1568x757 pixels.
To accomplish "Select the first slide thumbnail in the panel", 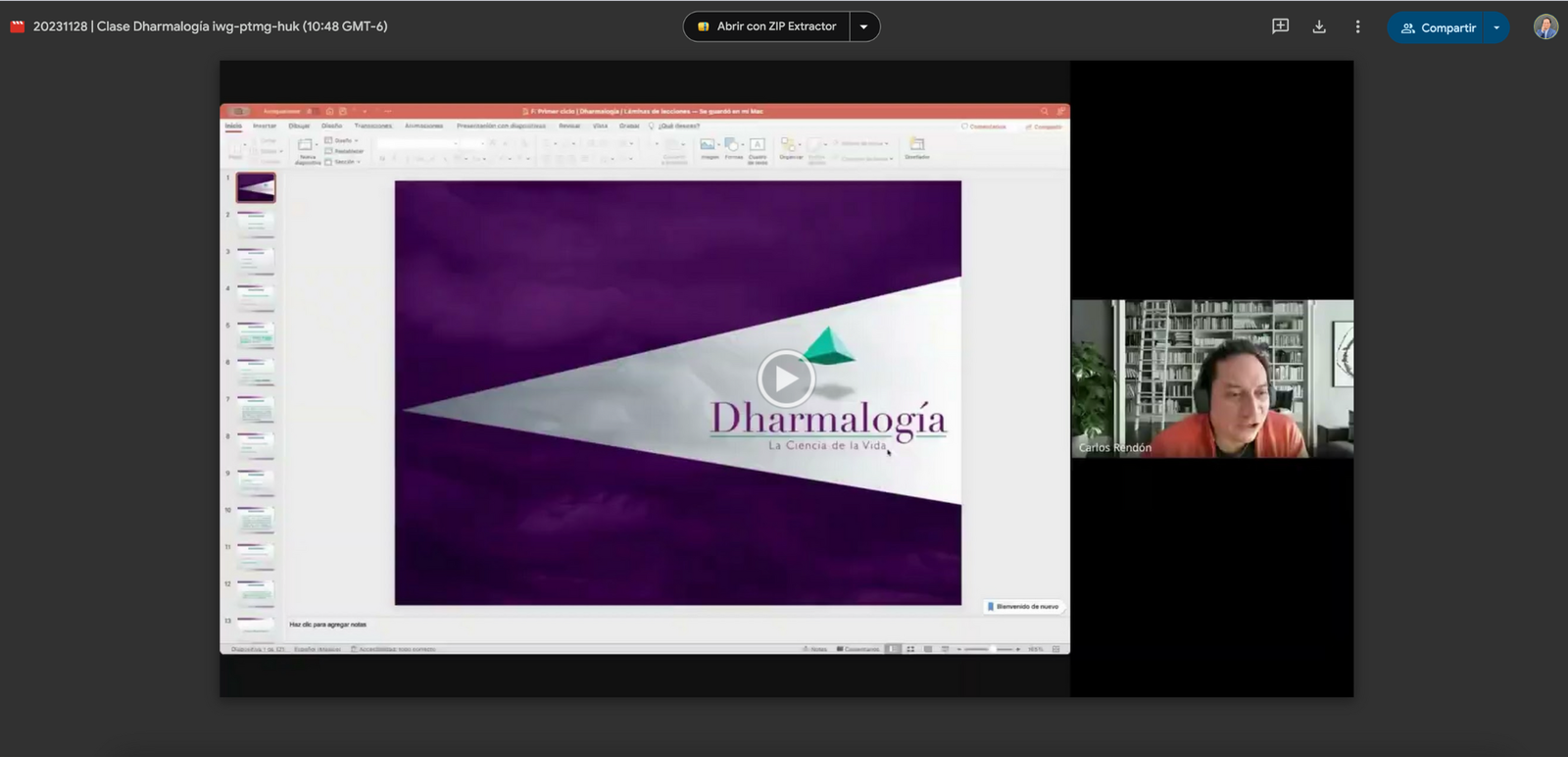I will (x=256, y=187).
